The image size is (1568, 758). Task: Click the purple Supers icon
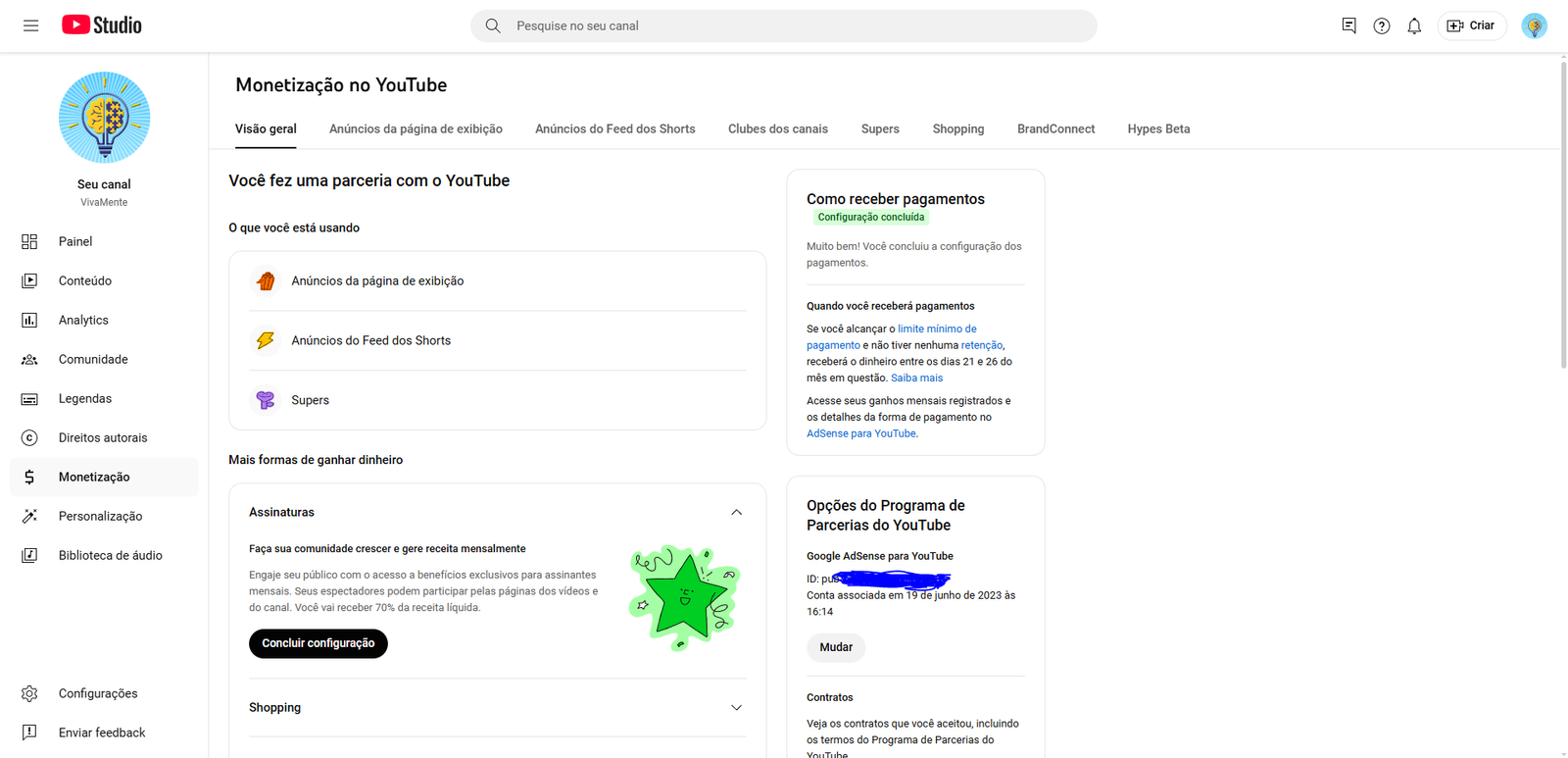[x=266, y=400]
